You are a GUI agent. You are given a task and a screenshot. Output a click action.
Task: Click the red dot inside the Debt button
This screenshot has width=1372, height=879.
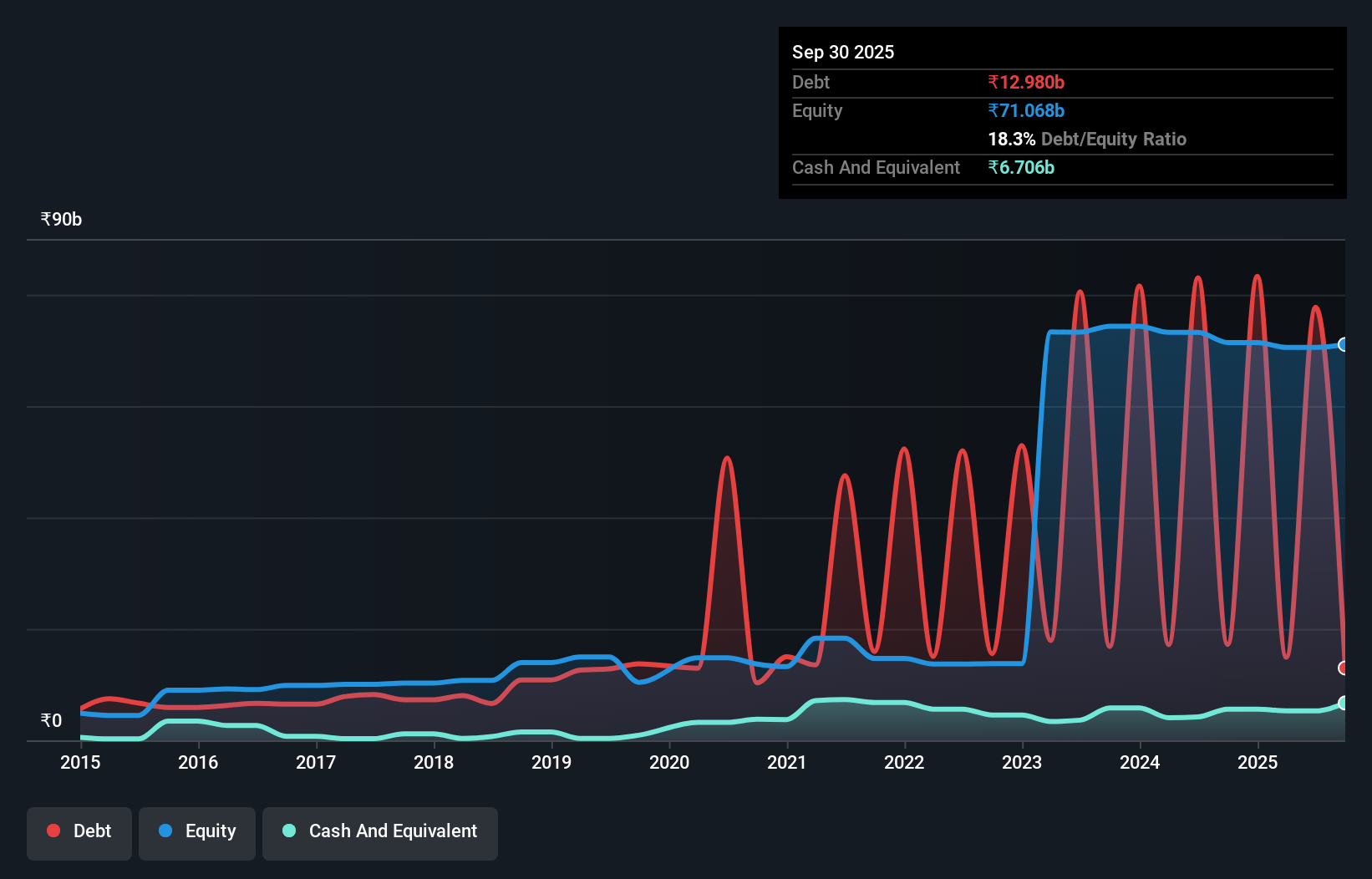pyautogui.click(x=53, y=831)
